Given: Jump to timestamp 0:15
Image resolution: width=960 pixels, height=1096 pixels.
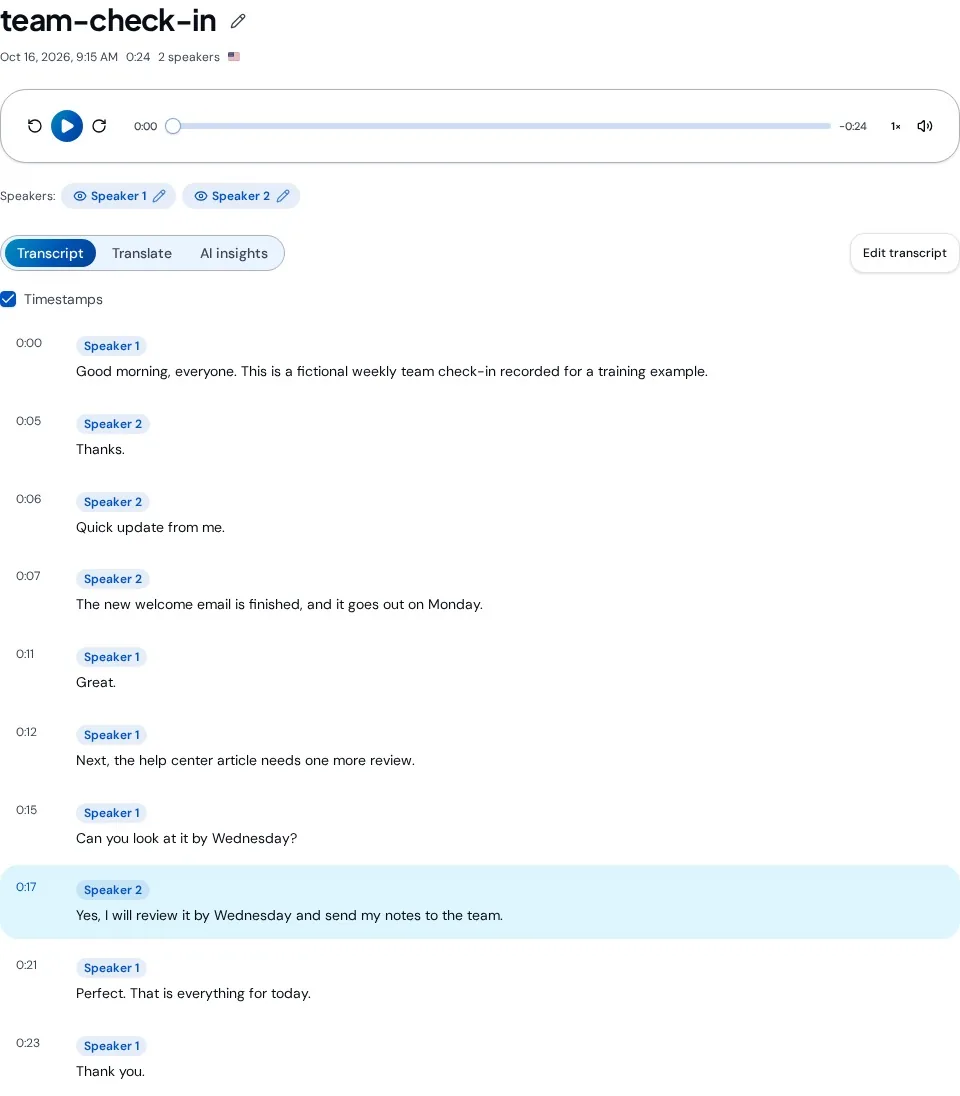Looking at the screenshot, I should coord(27,810).
